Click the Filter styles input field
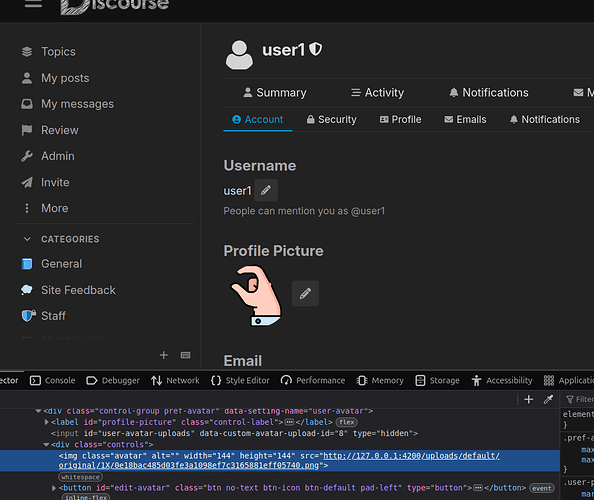This screenshot has width=594, height=500. click(x=580, y=399)
